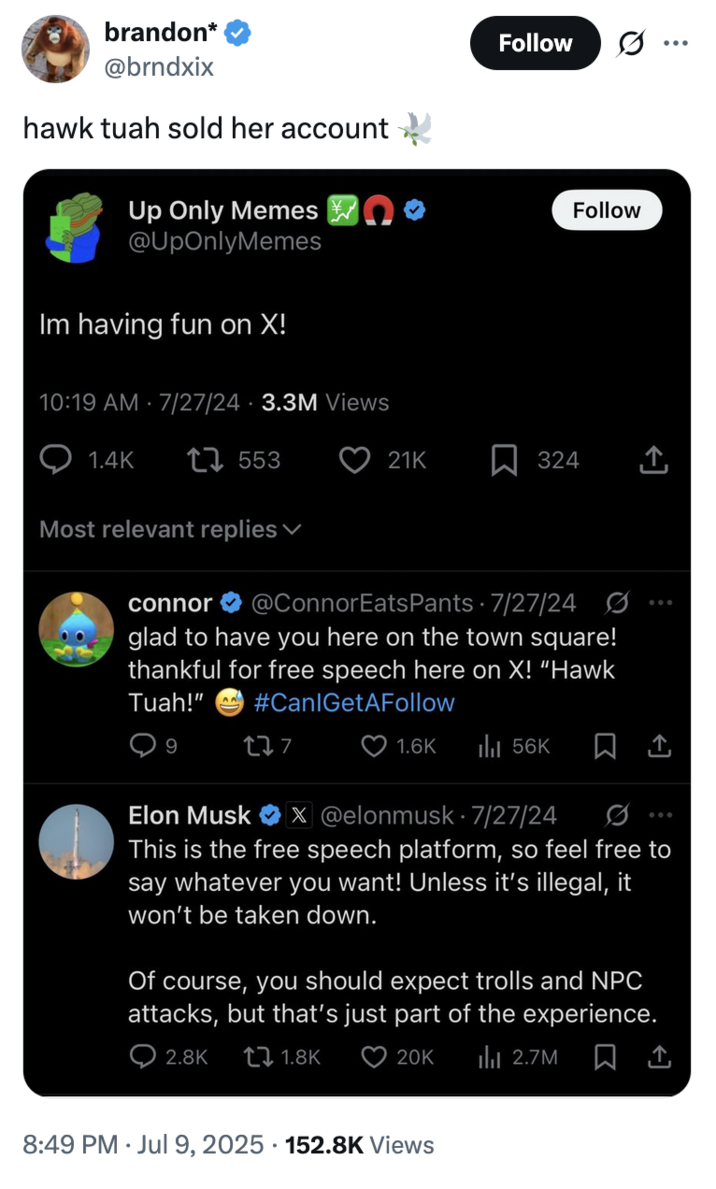Expand options menu on connor's reply
This screenshot has height=1189, width=716.
(660, 603)
